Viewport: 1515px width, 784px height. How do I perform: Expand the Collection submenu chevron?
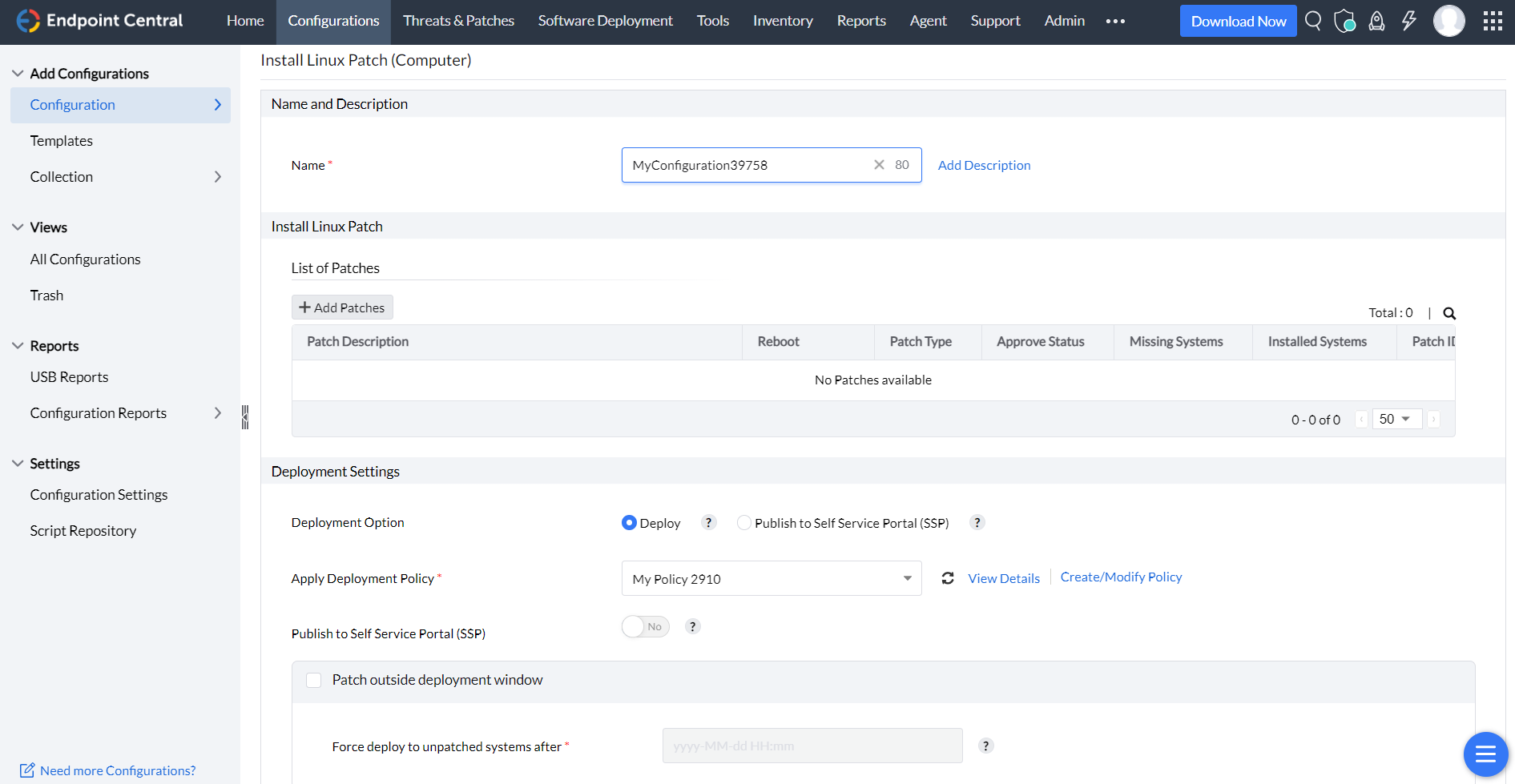pyautogui.click(x=217, y=177)
